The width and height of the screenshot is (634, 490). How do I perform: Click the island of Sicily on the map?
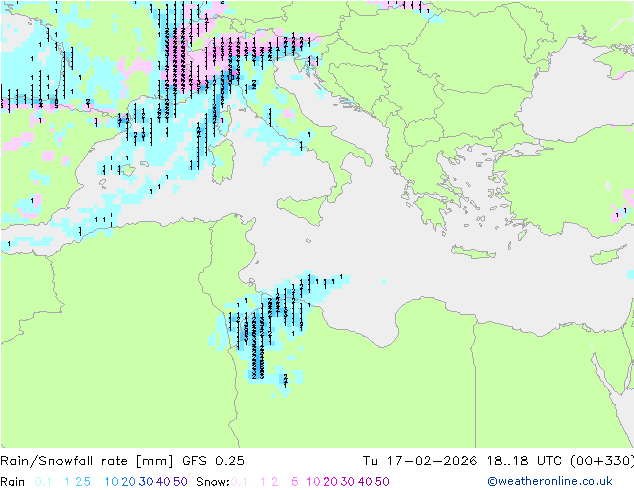[x=304, y=208]
